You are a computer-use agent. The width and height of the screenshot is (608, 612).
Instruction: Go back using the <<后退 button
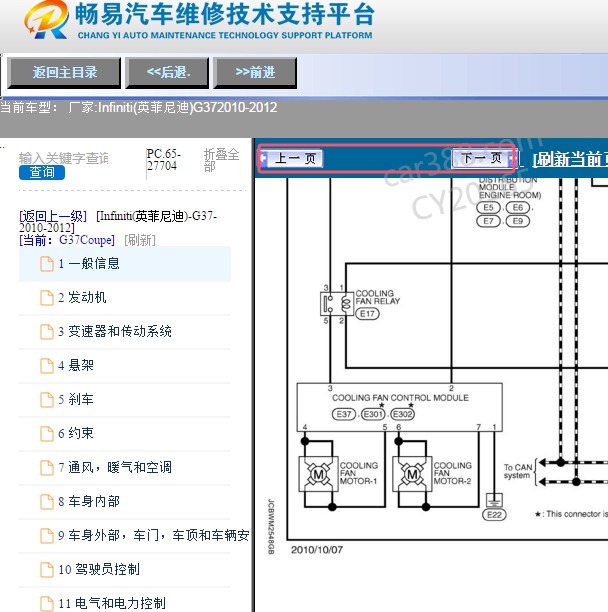(x=168, y=73)
